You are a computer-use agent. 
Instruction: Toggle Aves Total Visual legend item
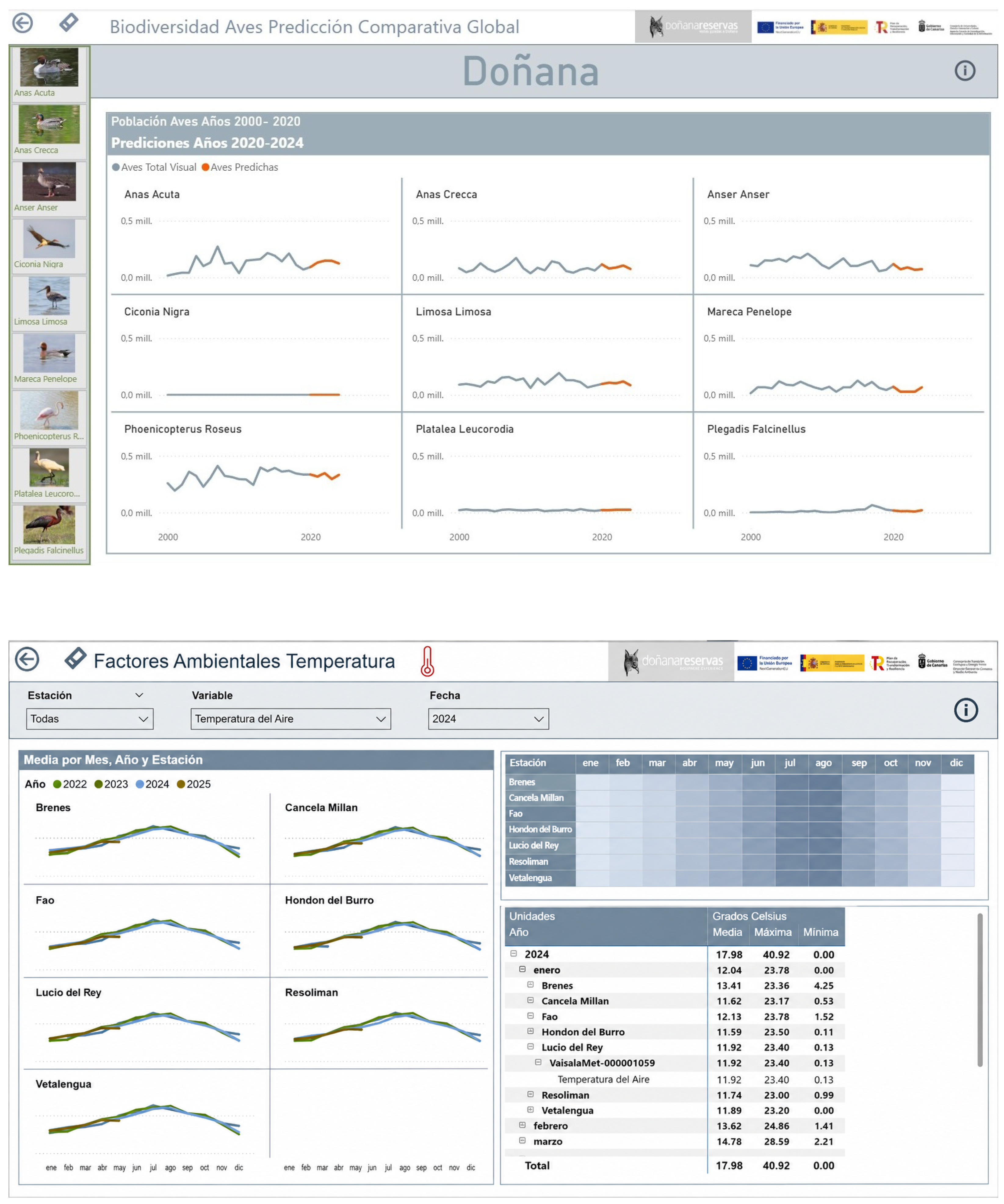point(154,167)
